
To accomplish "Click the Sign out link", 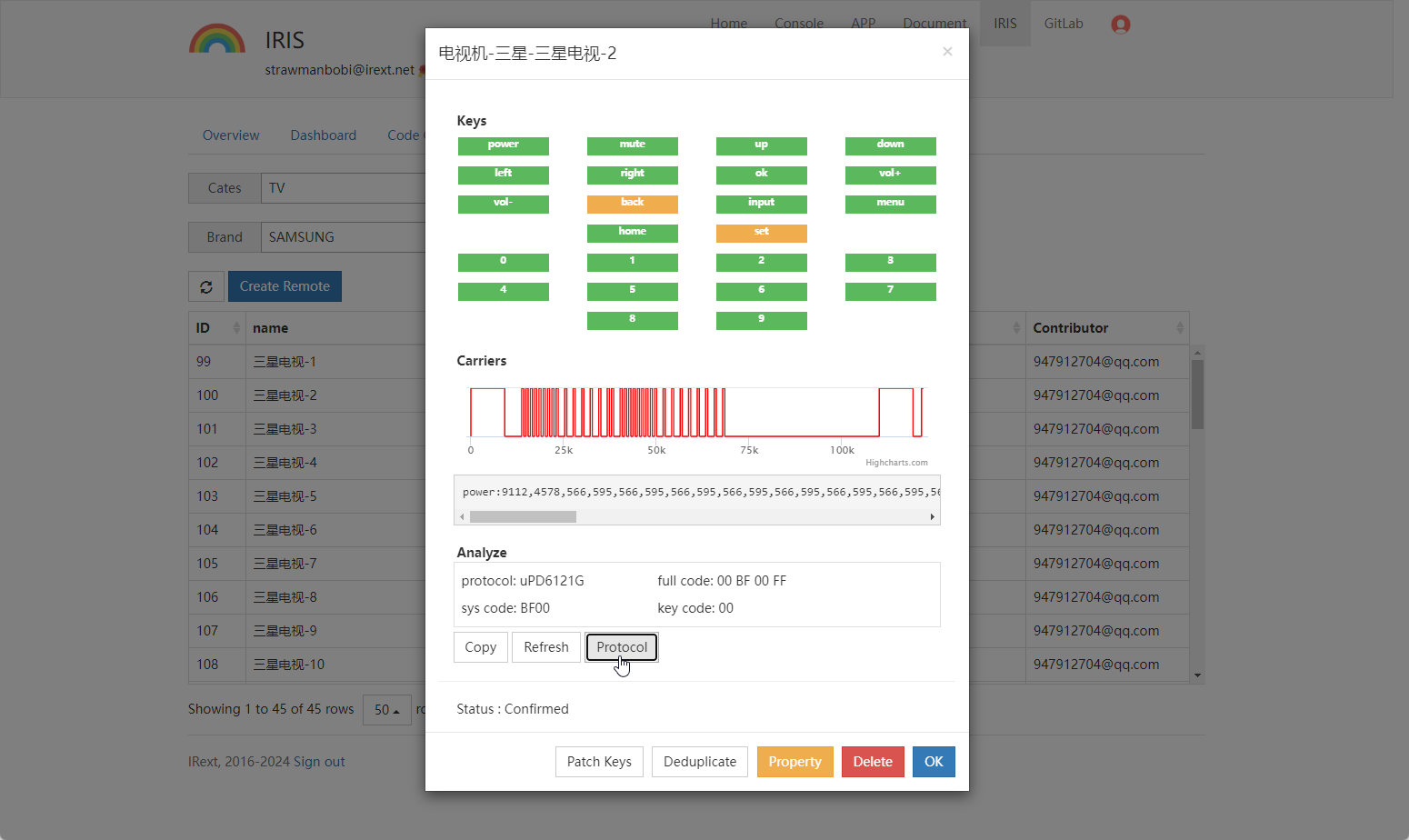I will point(319,762).
